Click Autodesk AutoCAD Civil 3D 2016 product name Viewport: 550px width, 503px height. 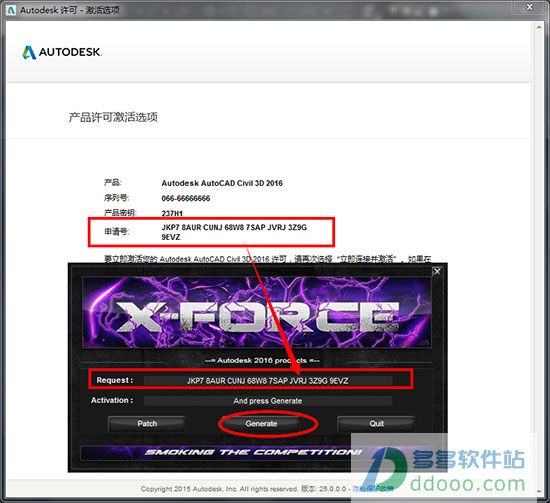(x=222, y=183)
